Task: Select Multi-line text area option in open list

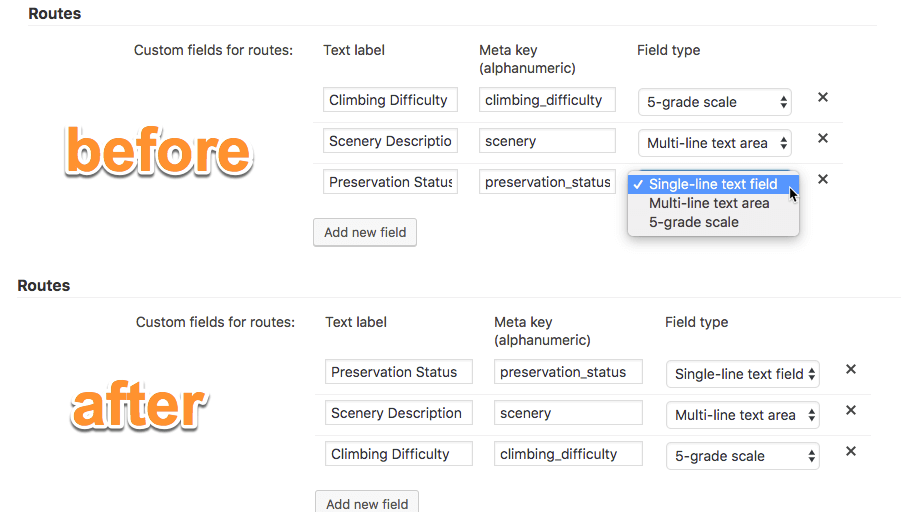Action: 709,203
